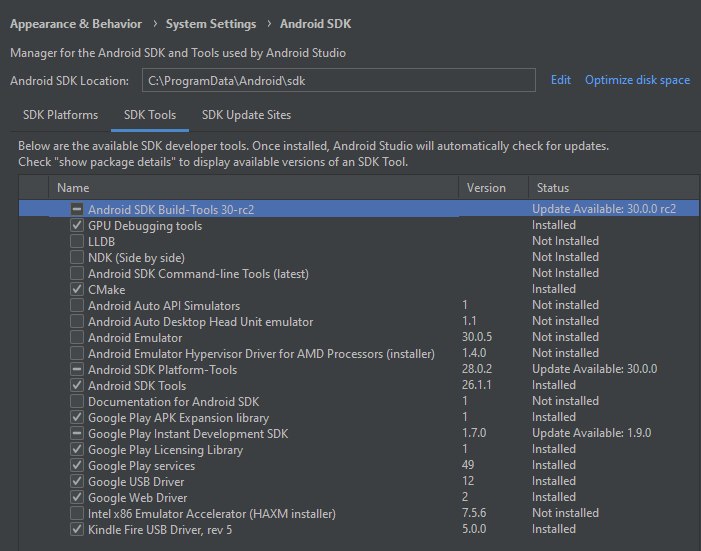
Task: Enable Android Auto API Simulators checkbox
Action: point(77,305)
